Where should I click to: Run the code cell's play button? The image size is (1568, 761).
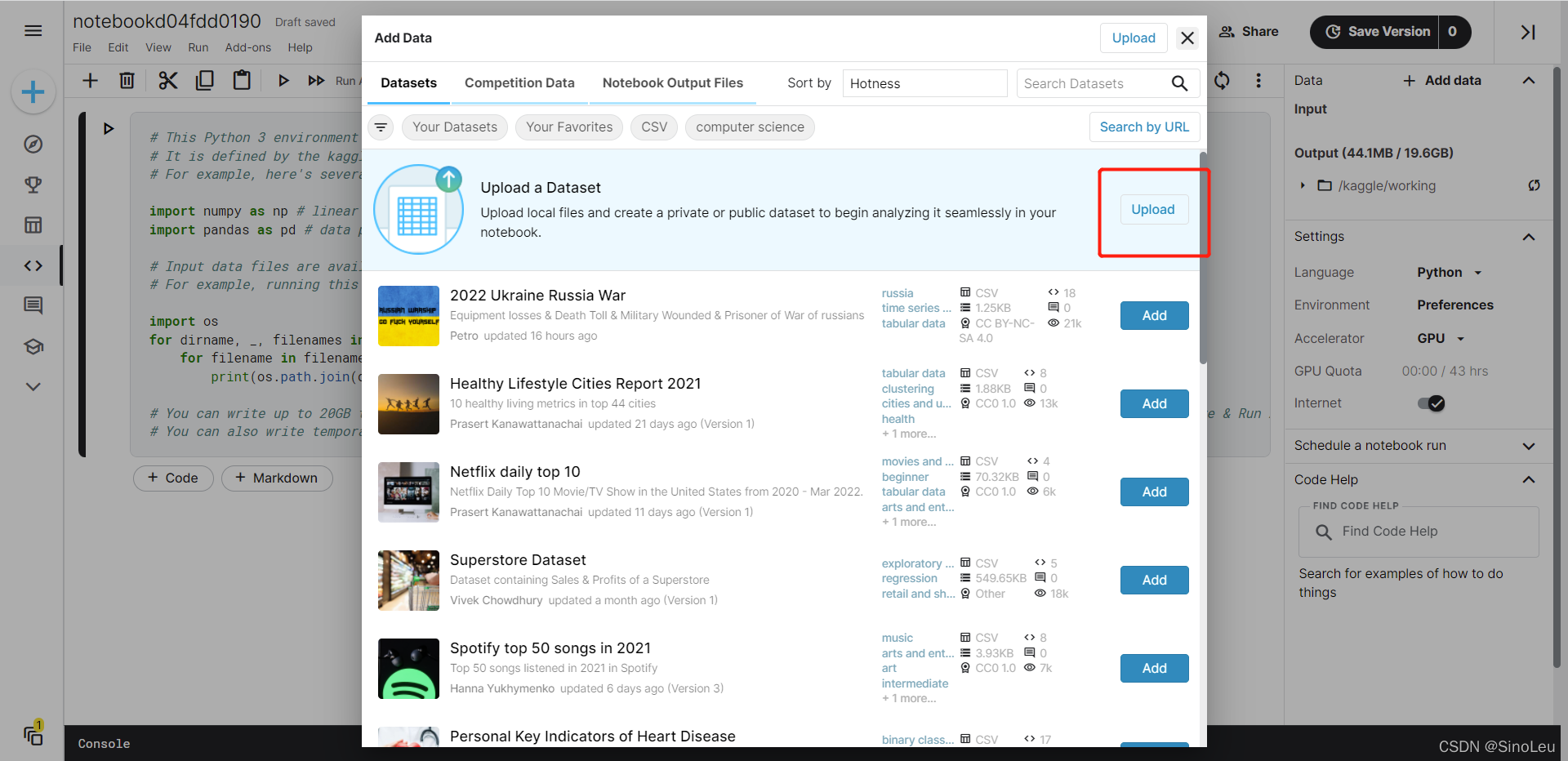coord(108,128)
